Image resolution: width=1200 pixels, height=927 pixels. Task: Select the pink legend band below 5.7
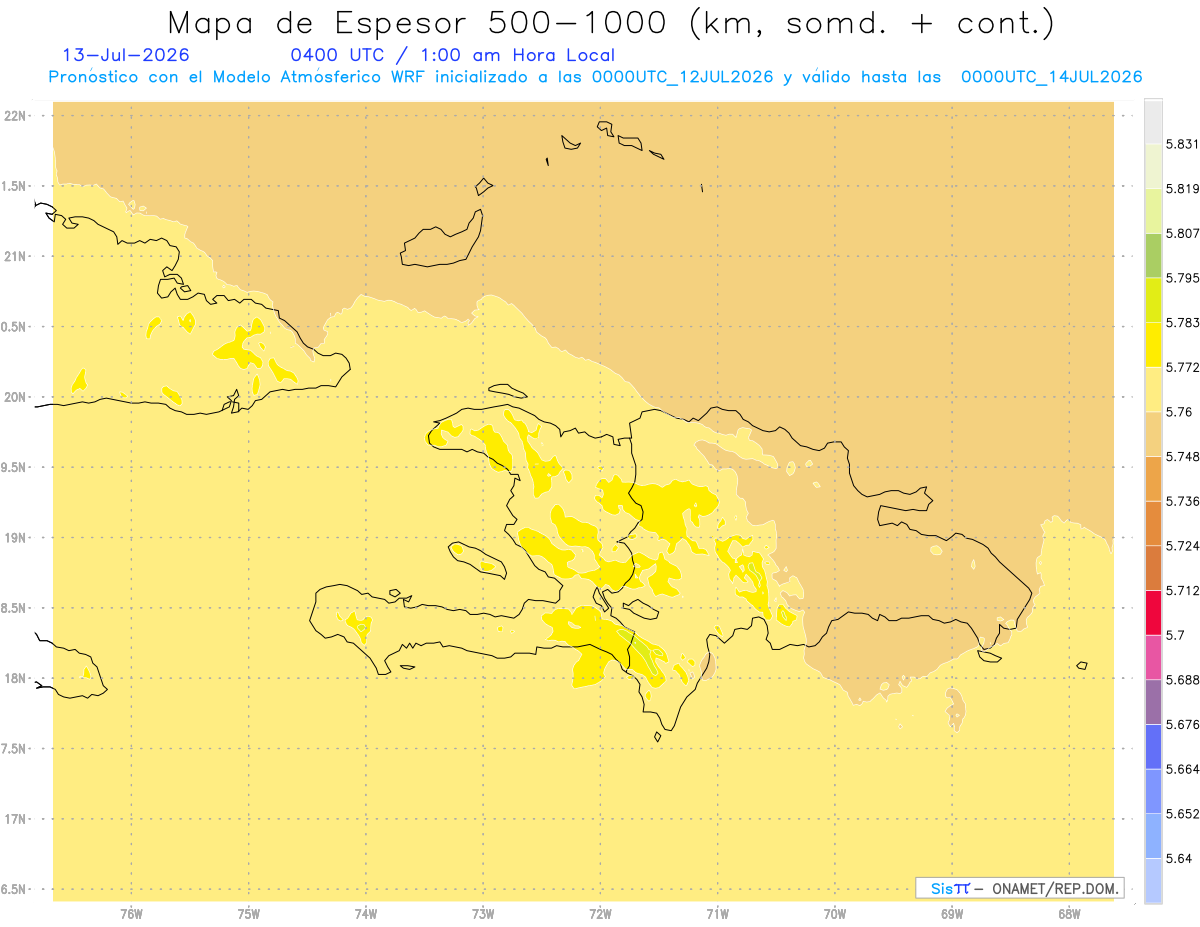click(x=1153, y=657)
